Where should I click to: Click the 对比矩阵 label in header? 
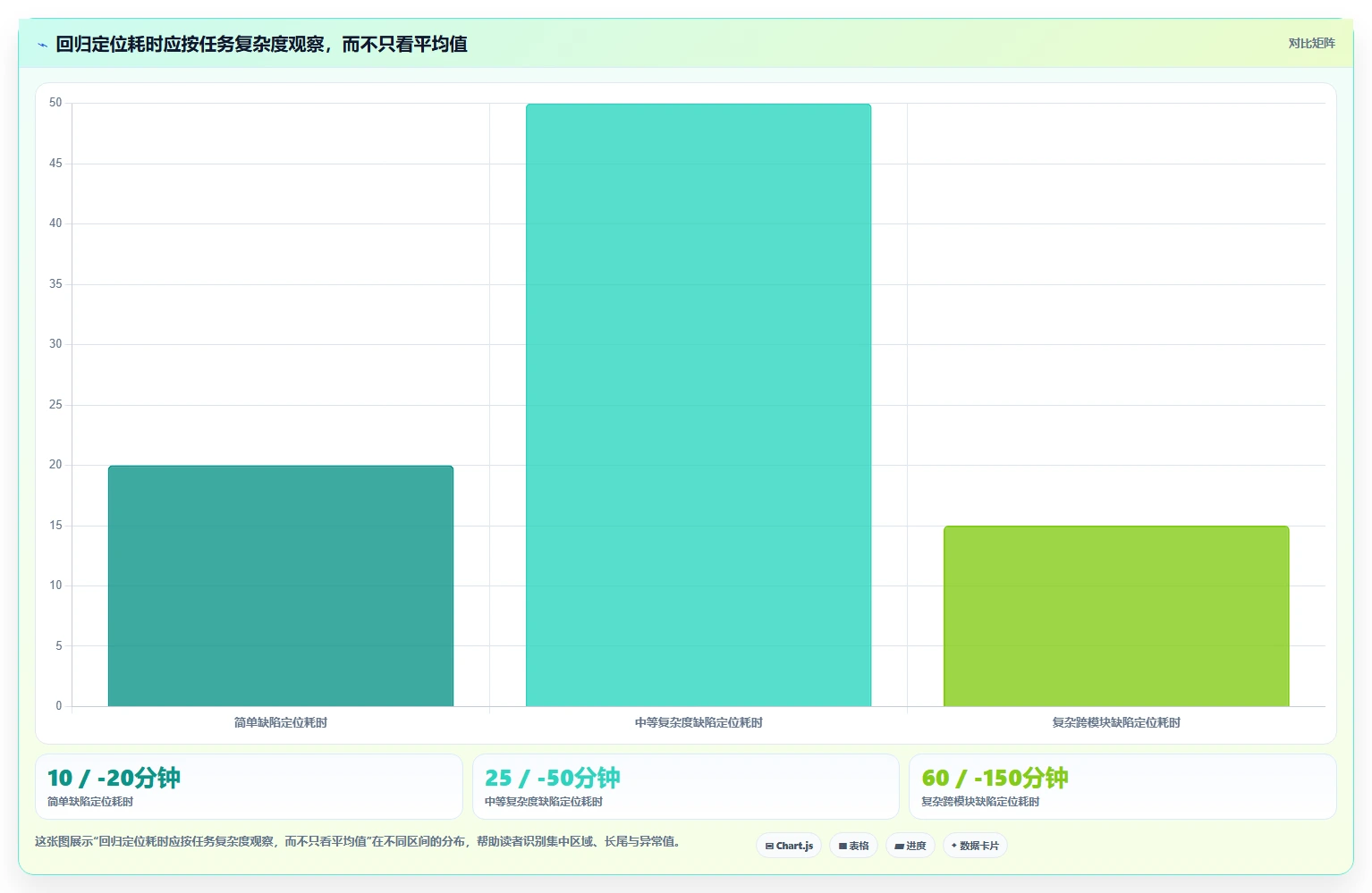coord(1311,43)
